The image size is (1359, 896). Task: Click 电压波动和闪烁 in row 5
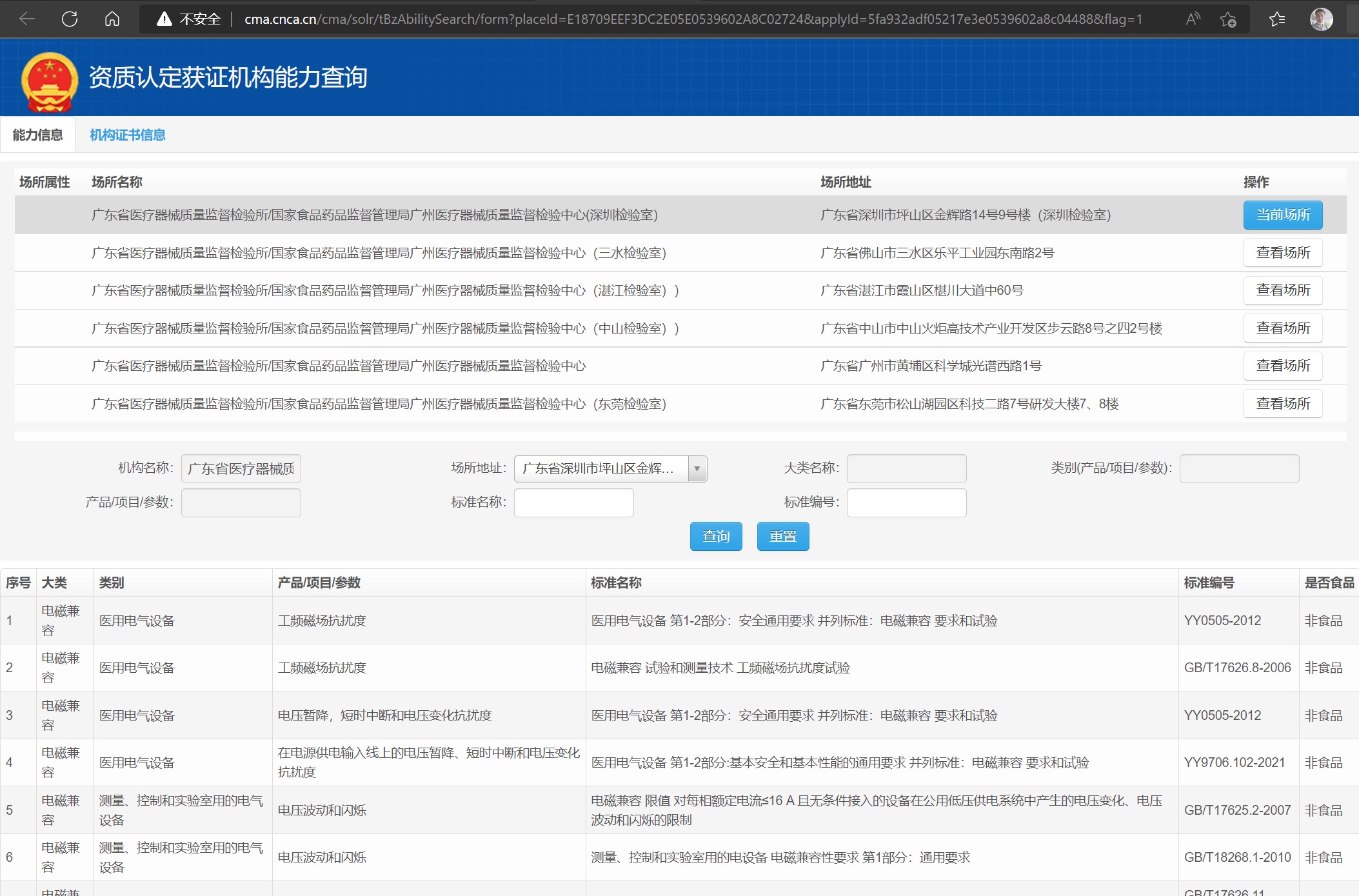[322, 810]
